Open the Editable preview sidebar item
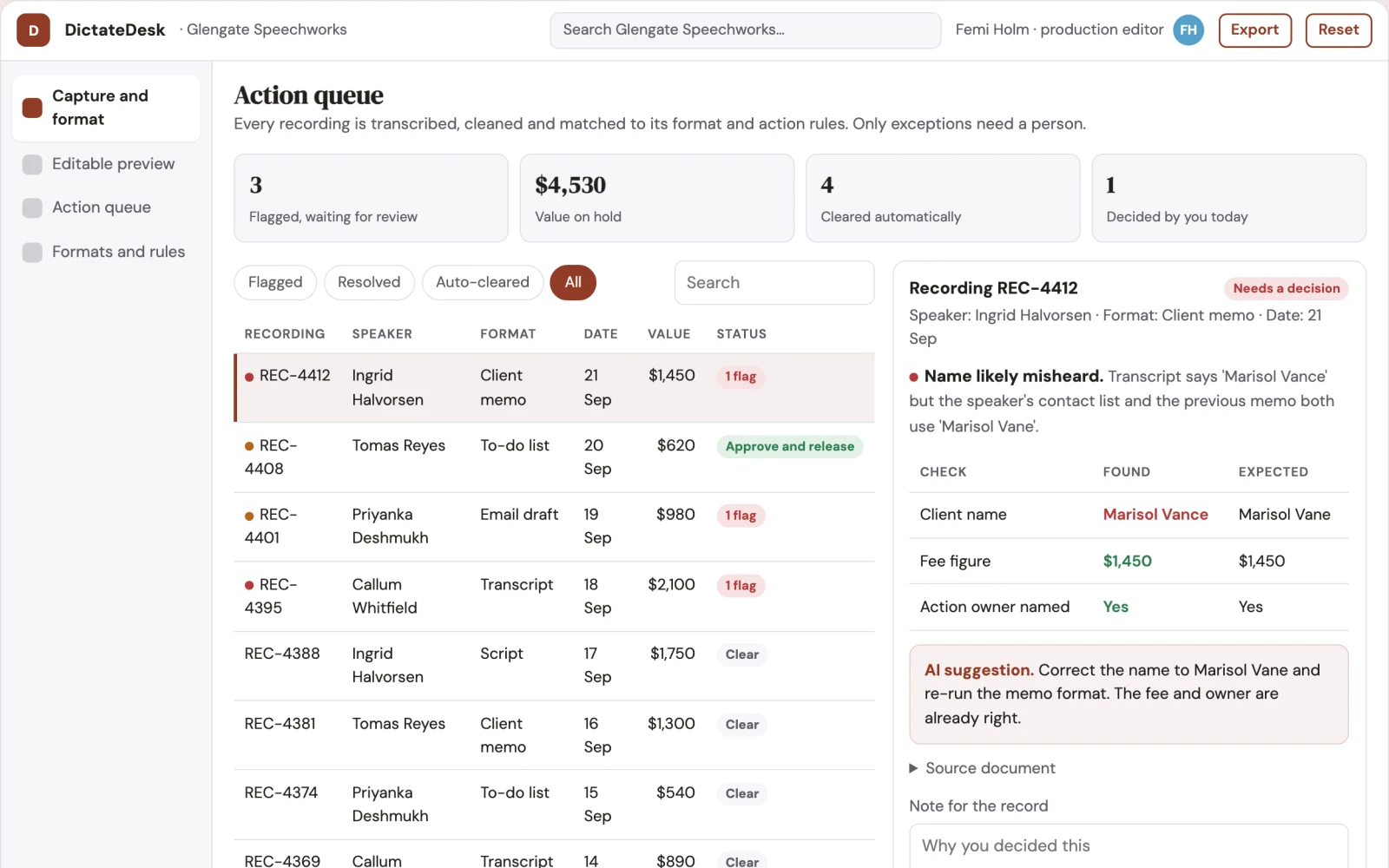 coord(106,164)
